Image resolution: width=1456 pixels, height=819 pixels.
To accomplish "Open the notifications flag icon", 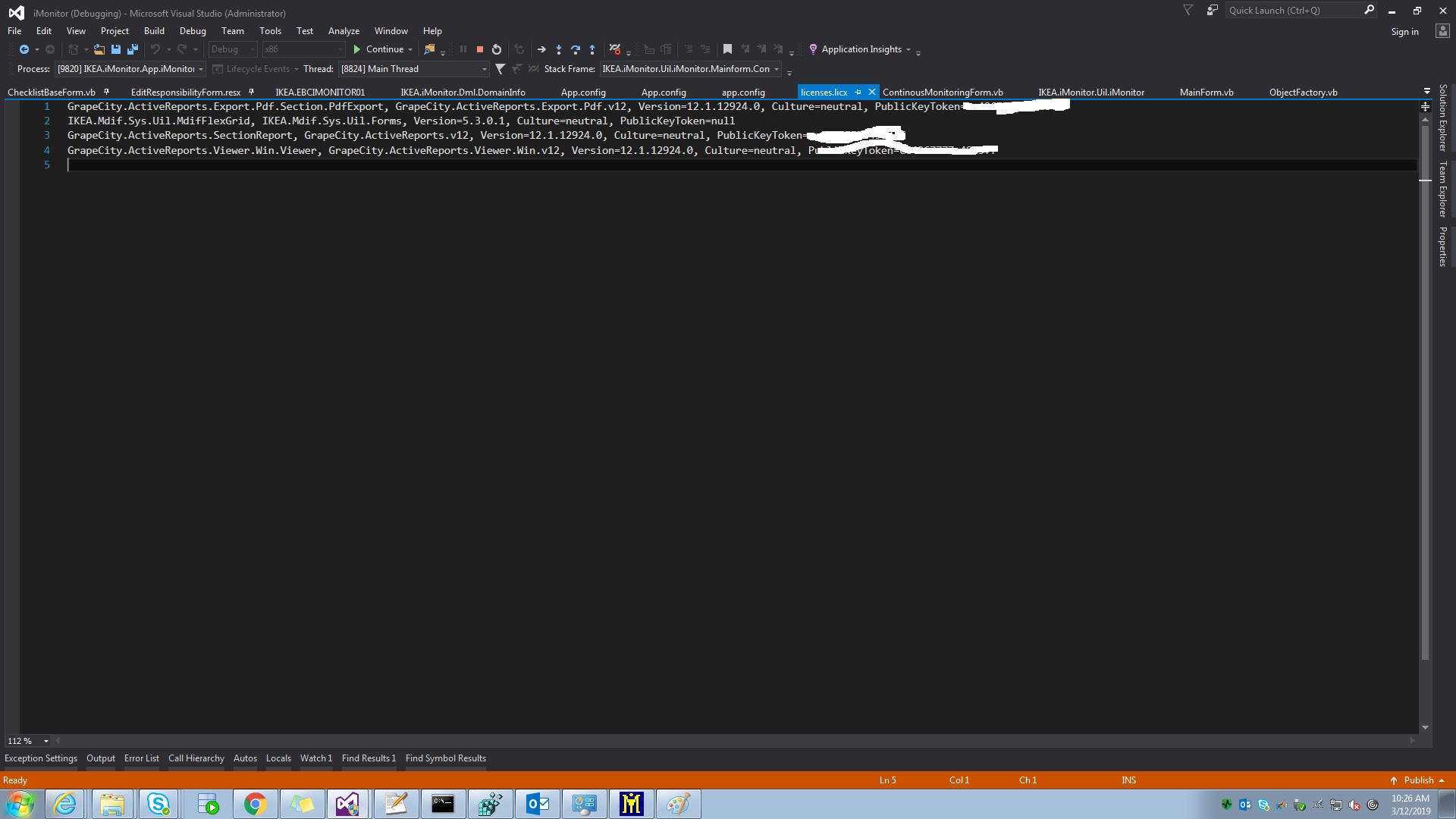I will click(x=1188, y=11).
